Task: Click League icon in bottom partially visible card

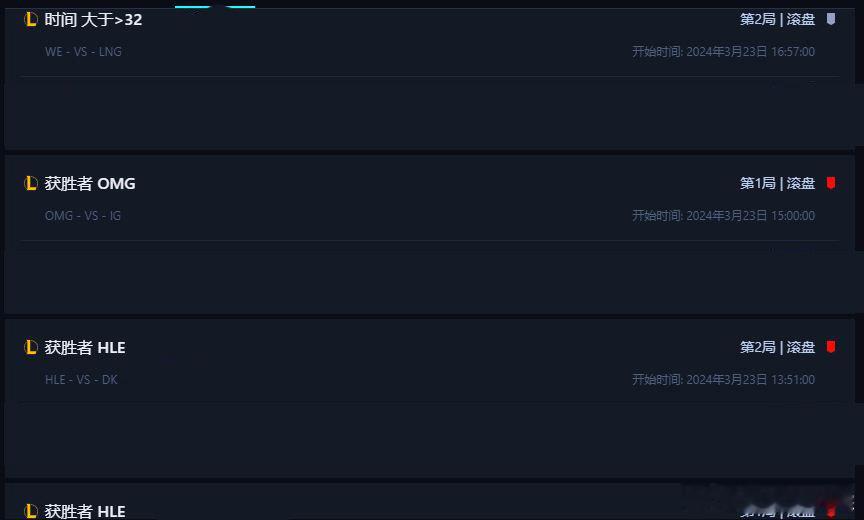Action: [x=31, y=511]
